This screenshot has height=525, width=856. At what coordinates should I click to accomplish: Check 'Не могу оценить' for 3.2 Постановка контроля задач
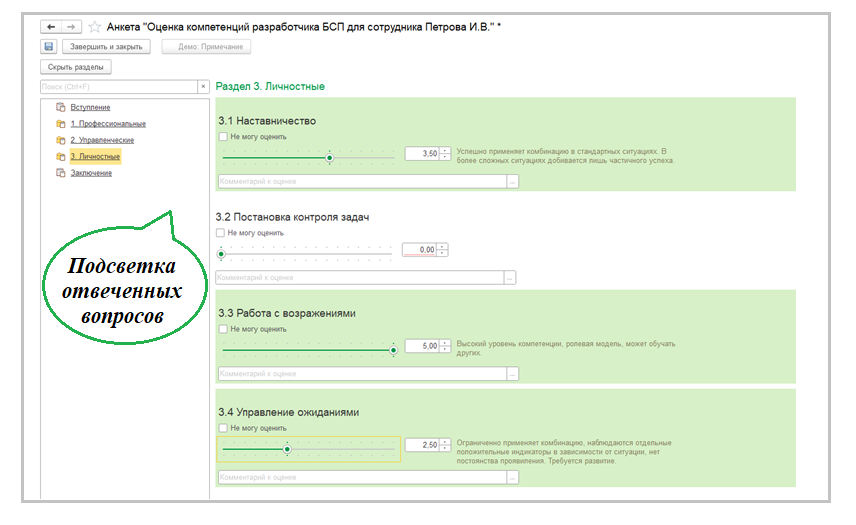tap(222, 233)
